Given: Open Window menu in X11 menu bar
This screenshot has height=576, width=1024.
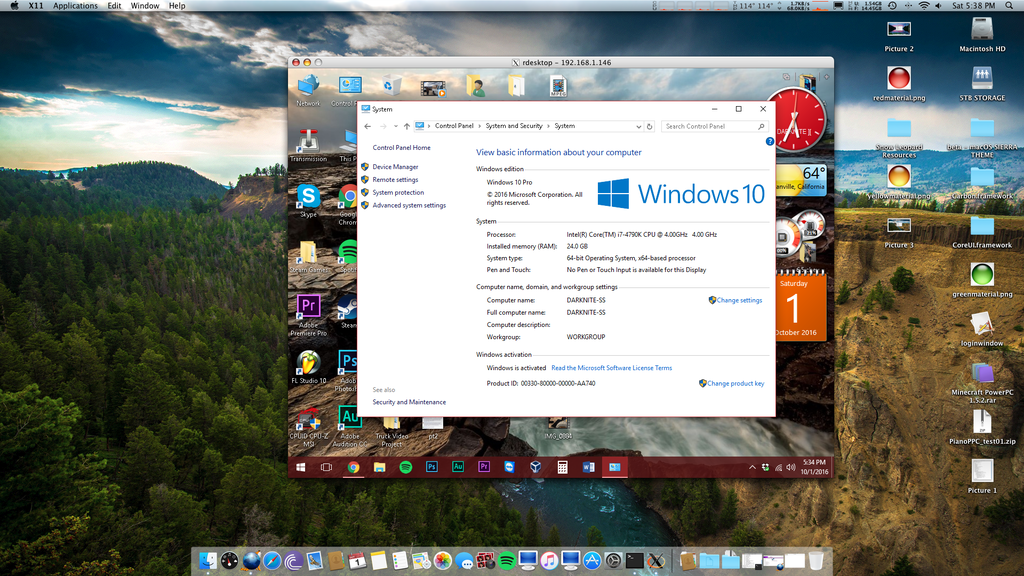Looking at the screenshot, I should pyautogui.click(x=145, y=6).
